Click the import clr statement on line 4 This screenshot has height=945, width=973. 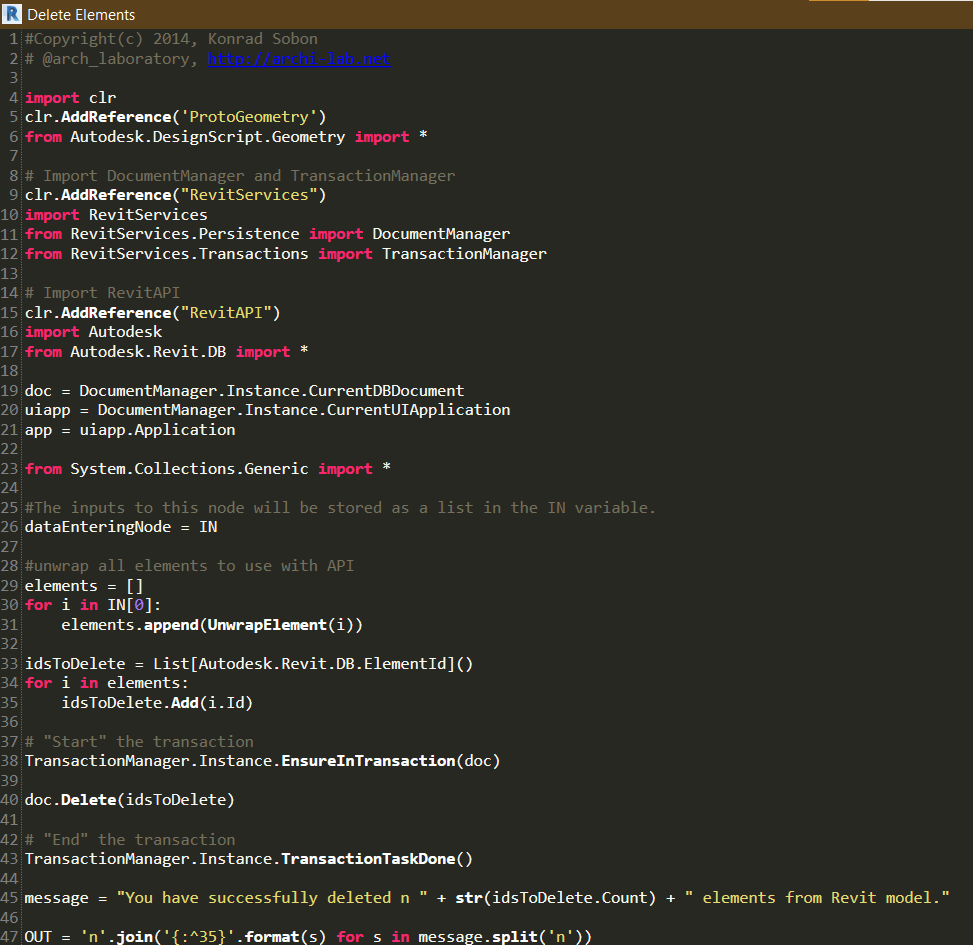coord(68,97)
